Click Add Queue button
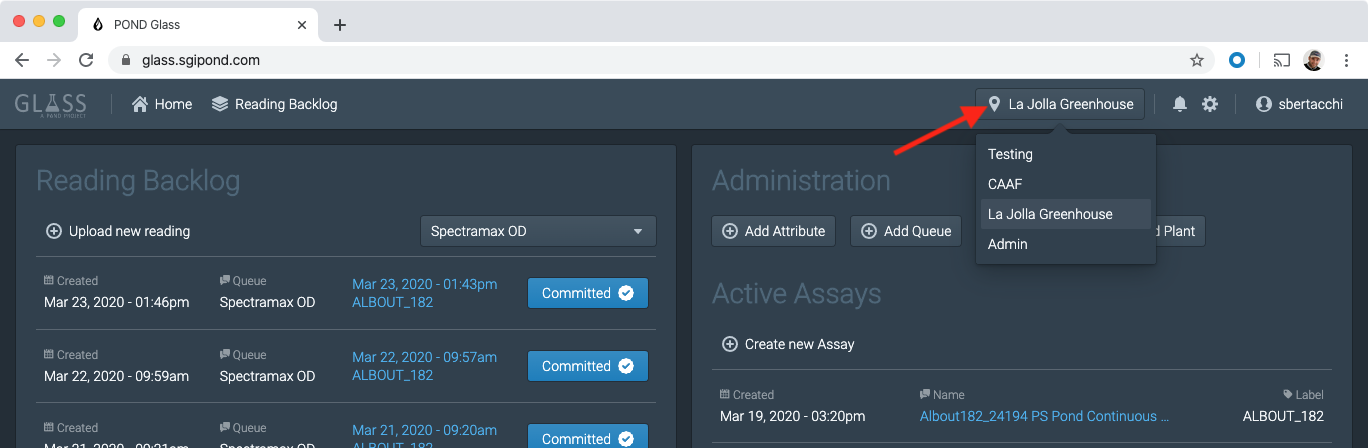This screenshot has height=448, width=1368. pyautogui.click(x=906, y=231)
